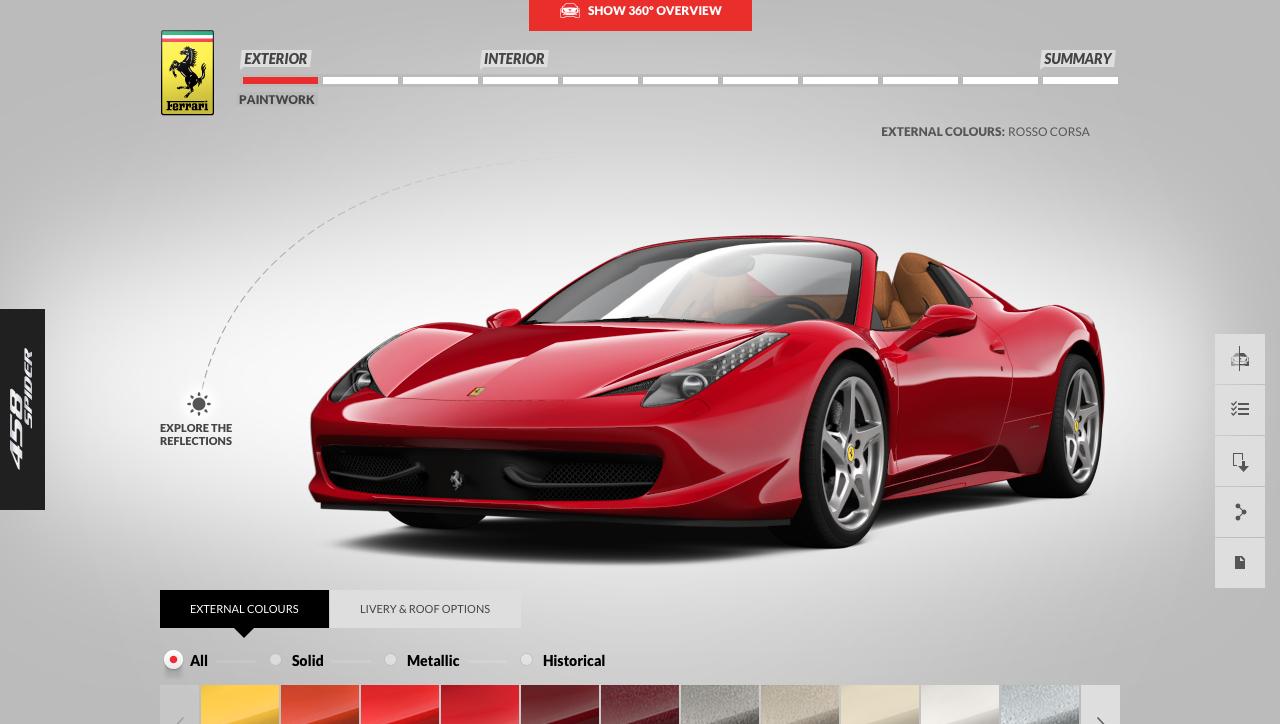
Task: Choose the red swatch left of dark maroon
Action: (x=480, y=705)
